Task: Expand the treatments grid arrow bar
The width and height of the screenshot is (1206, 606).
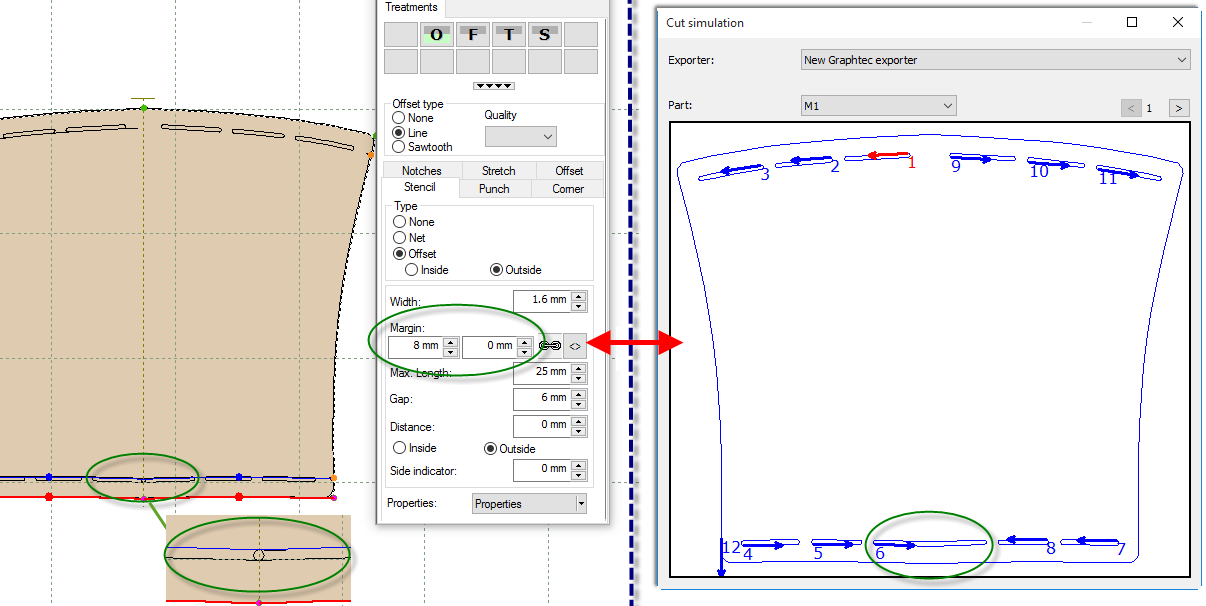Action: pos(494,86)
